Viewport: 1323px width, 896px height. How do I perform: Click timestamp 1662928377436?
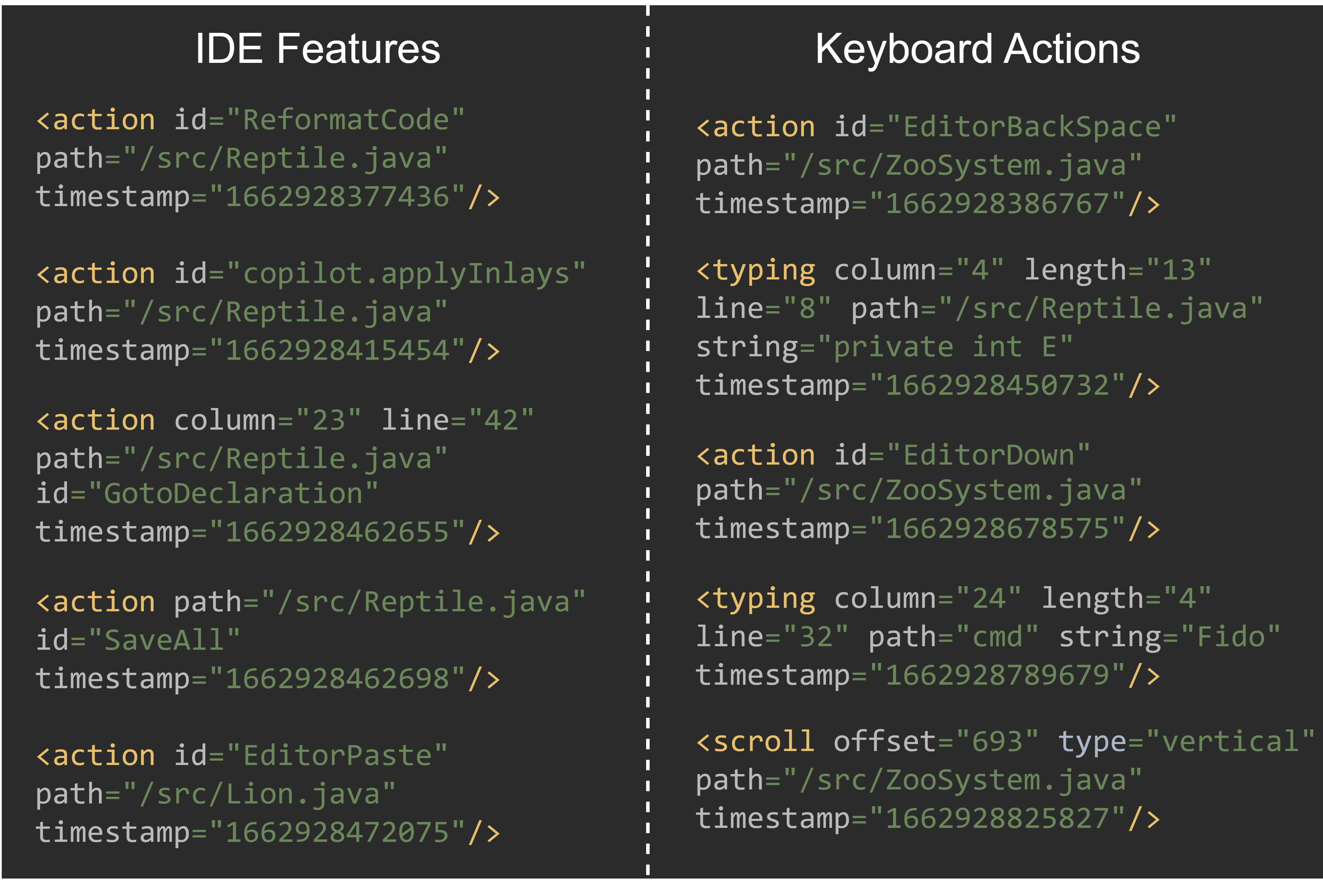[337, 197]
